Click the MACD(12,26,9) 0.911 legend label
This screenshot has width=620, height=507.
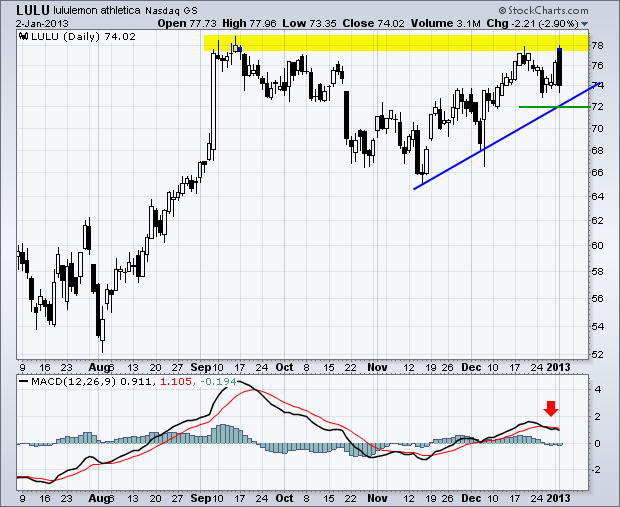pyautogui.click(x=91, y=382)
